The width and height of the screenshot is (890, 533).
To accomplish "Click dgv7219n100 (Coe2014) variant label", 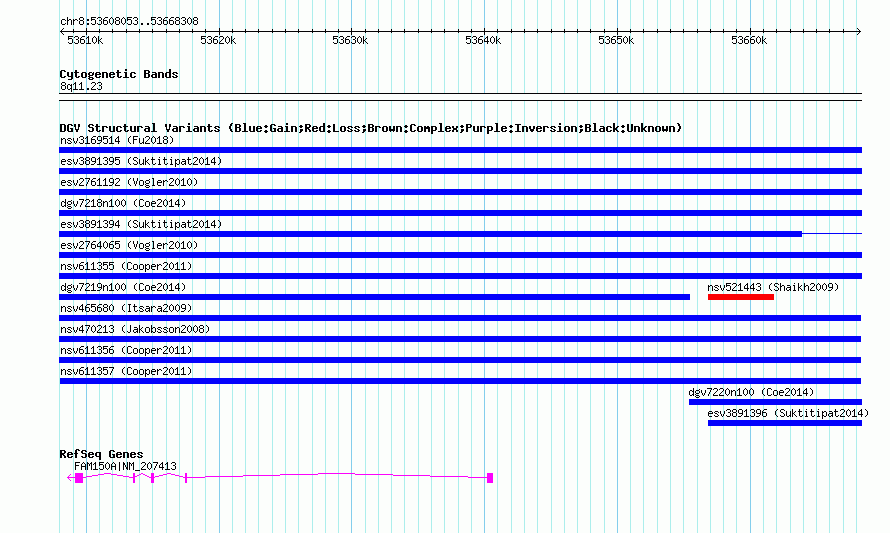I will [122, 287].
